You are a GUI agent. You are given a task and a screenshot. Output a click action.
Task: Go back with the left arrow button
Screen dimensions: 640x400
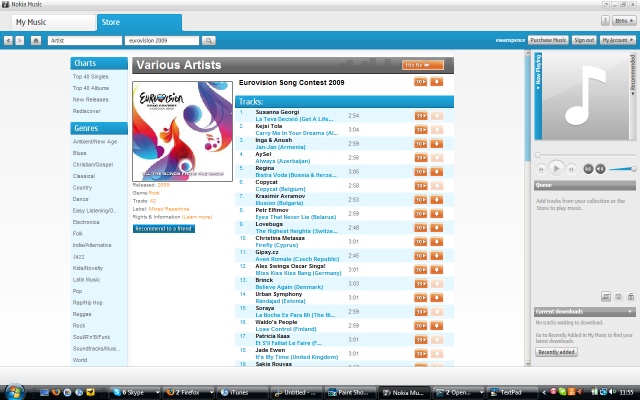click(x=8, y=40)
